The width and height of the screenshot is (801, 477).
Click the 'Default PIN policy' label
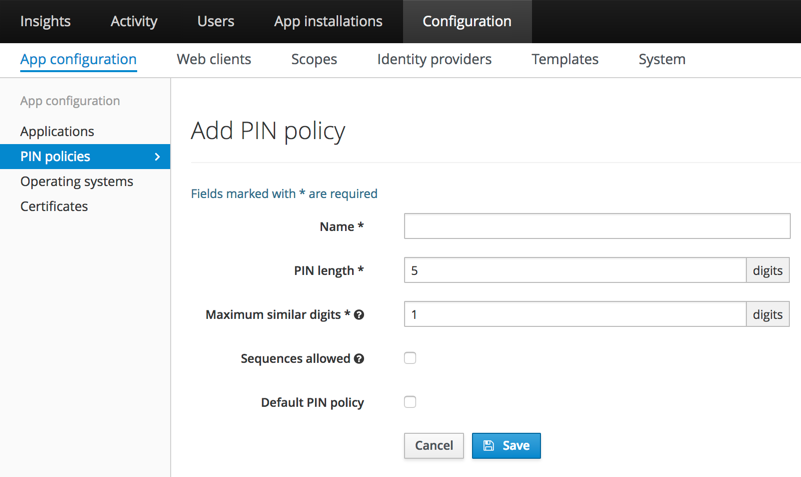tap(312, 403)
